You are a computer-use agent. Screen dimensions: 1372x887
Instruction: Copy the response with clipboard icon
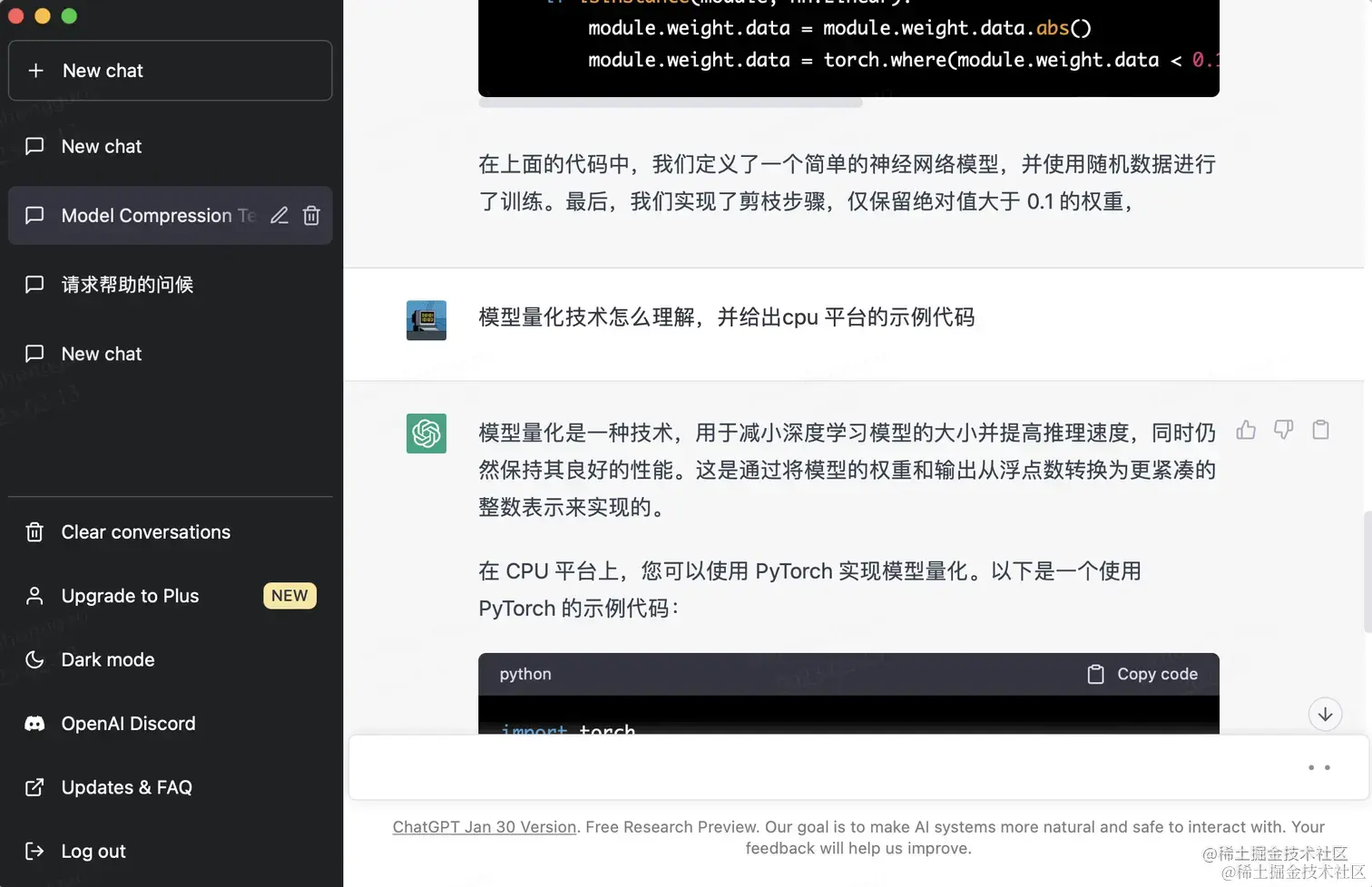(1321, 430)
